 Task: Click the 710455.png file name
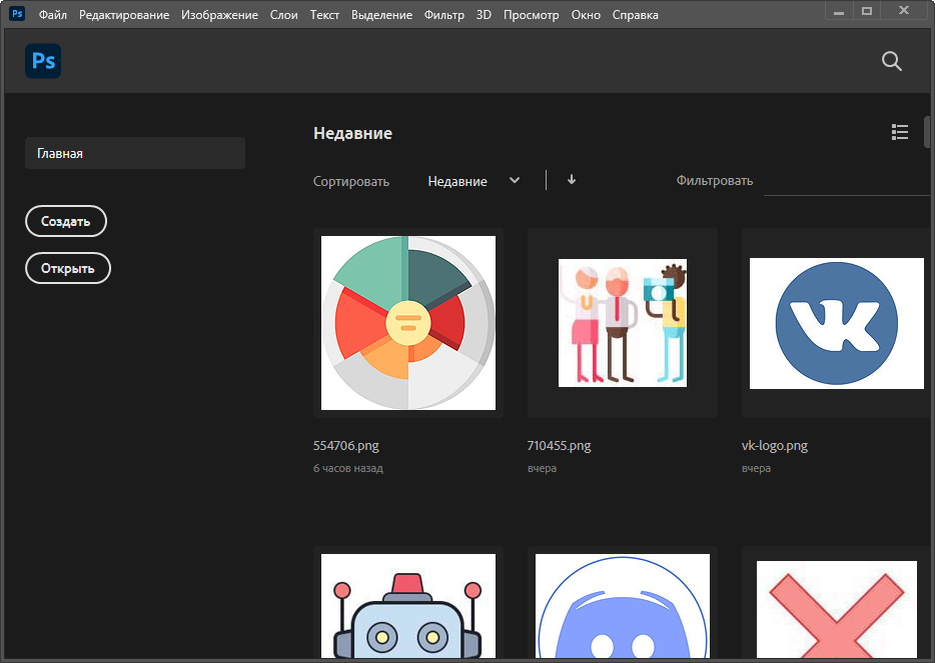coord(559,445)
